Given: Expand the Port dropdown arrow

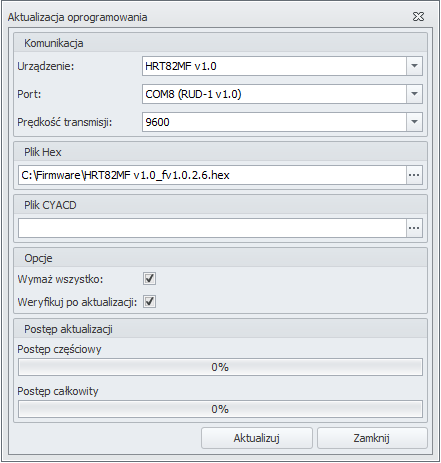Looking at the screenshot, I should (414, 94).
